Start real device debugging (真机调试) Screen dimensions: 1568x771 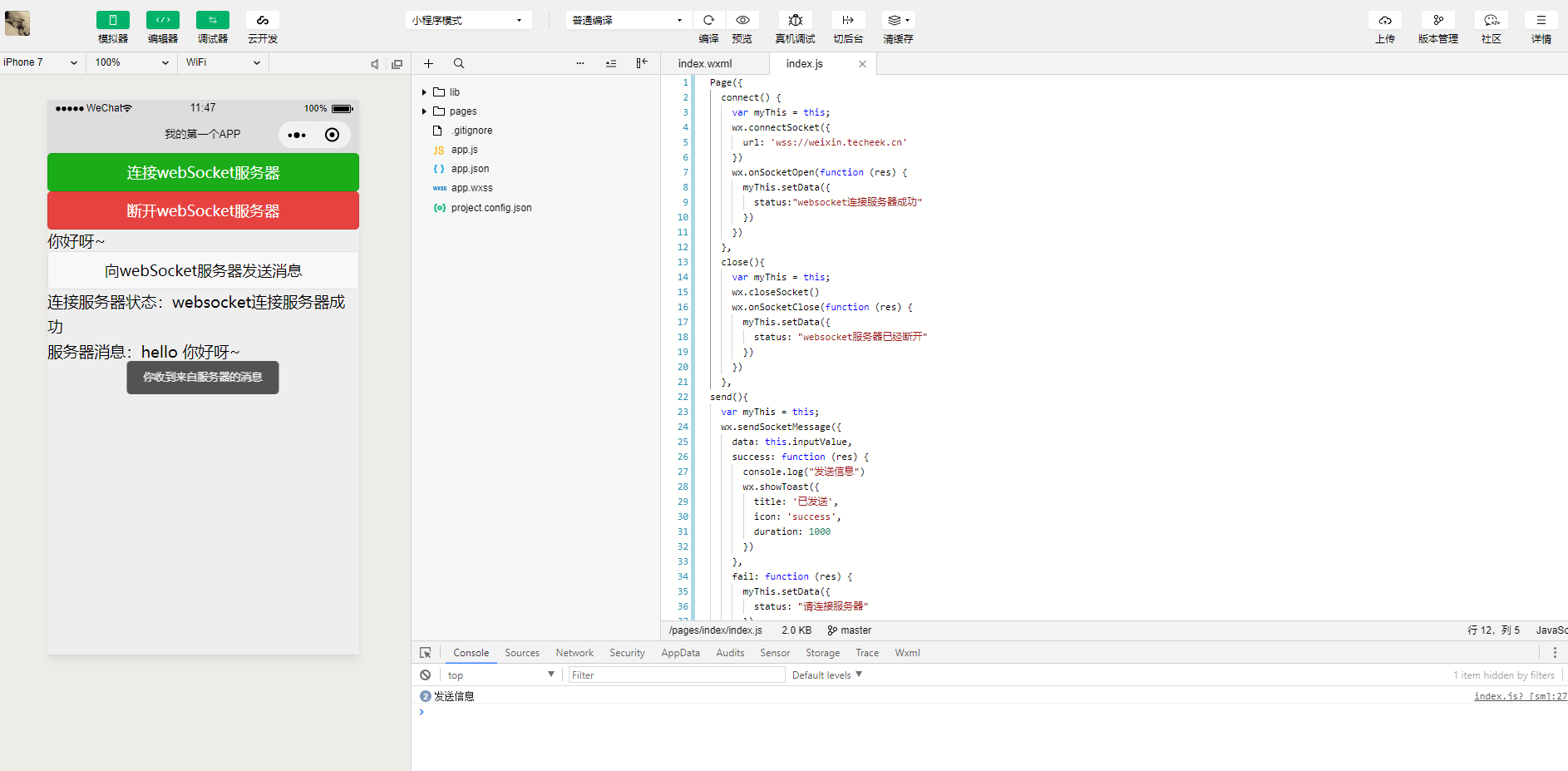click(x=795, y=21)
